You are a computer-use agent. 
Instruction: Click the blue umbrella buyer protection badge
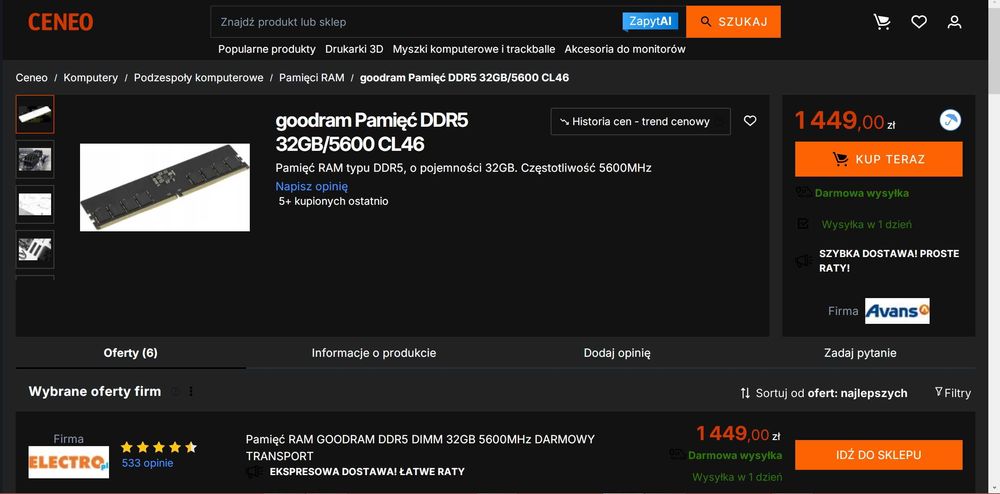point(950,120)
